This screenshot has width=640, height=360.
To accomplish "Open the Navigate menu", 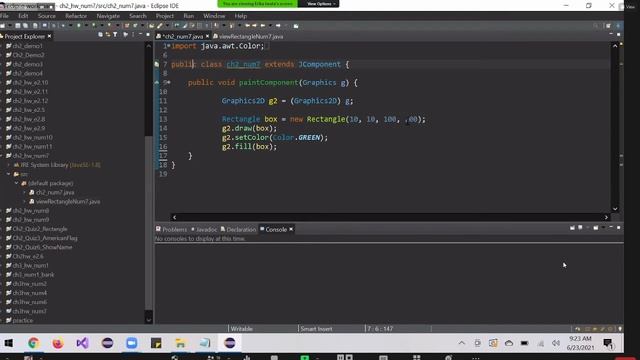I will tap(108, 16).
